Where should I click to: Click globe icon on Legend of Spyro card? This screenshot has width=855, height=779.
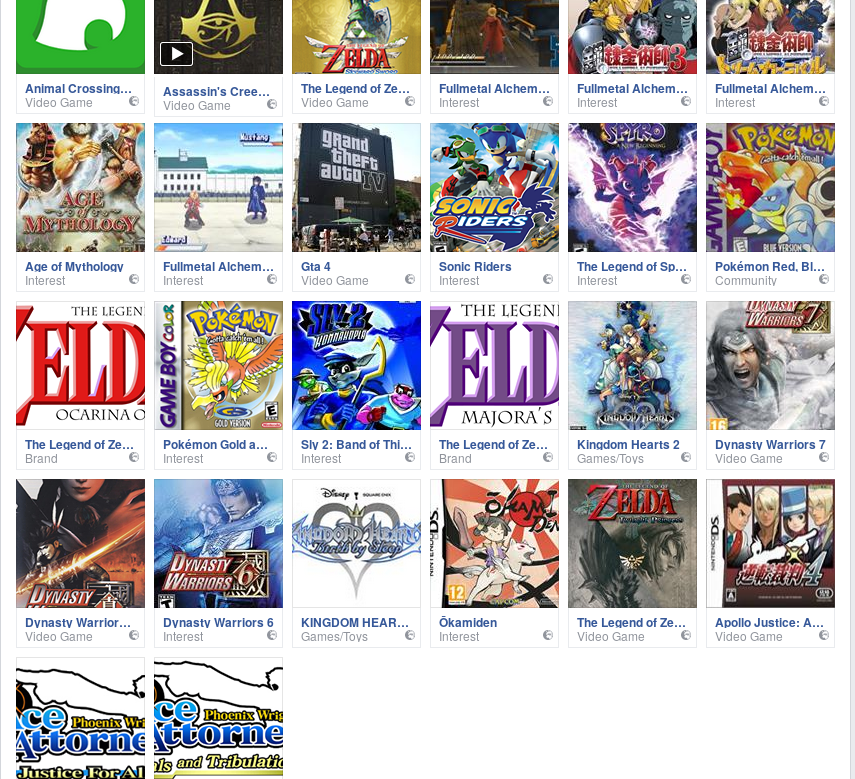coord(685,279)
